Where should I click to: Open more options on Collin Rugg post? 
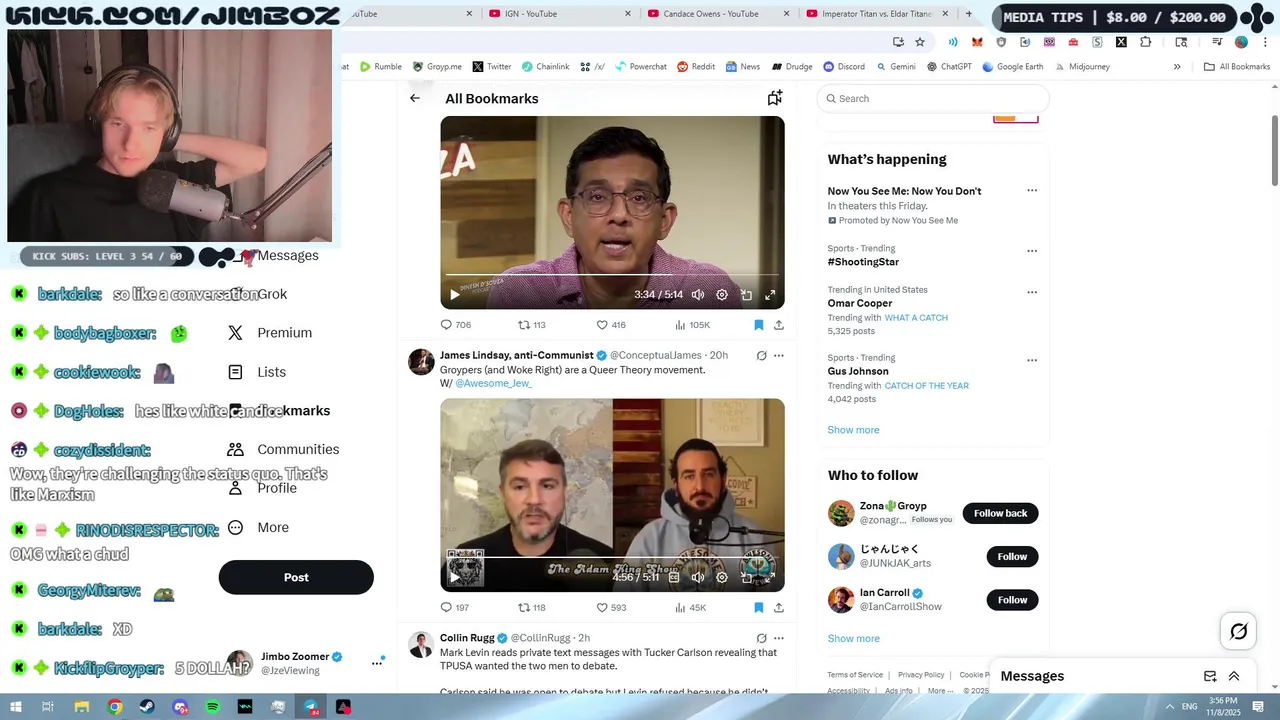click(779, 638)
